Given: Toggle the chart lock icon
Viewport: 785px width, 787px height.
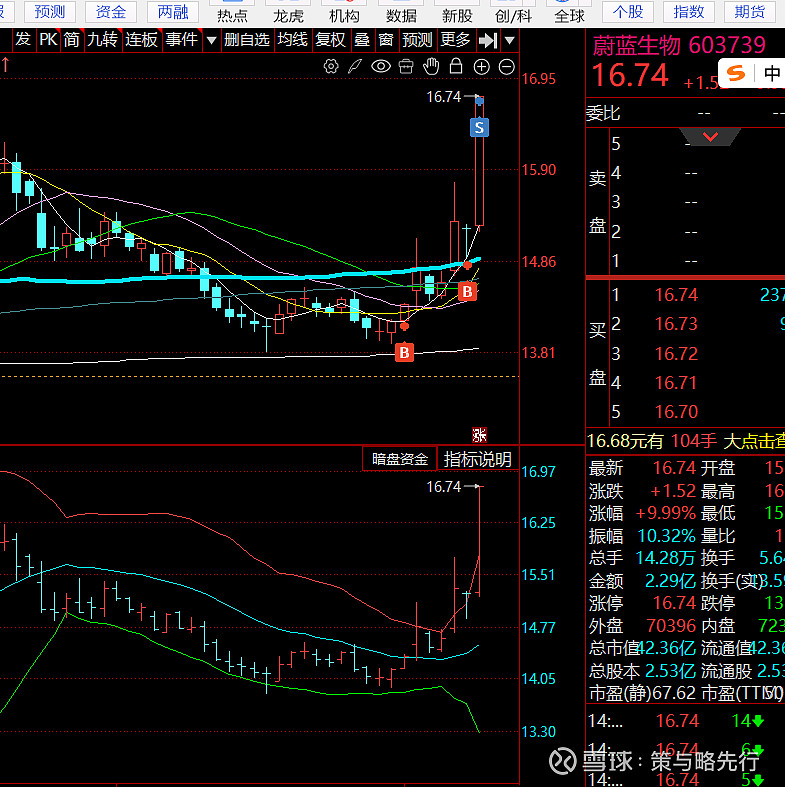Looking at the screenshot, I should [457, 66].
